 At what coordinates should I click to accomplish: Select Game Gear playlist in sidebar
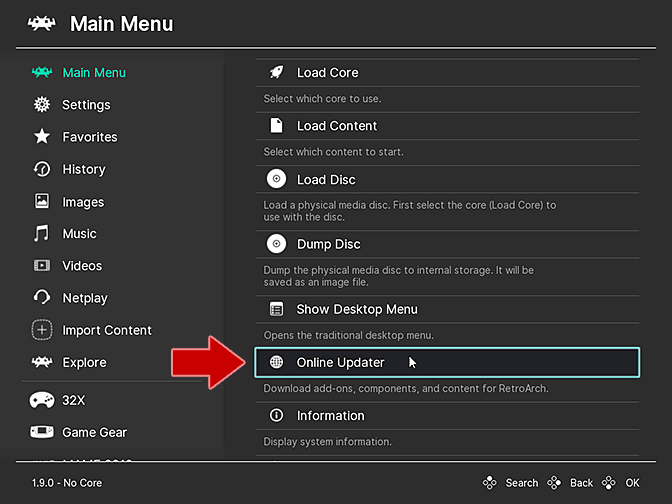click(94, 432)
